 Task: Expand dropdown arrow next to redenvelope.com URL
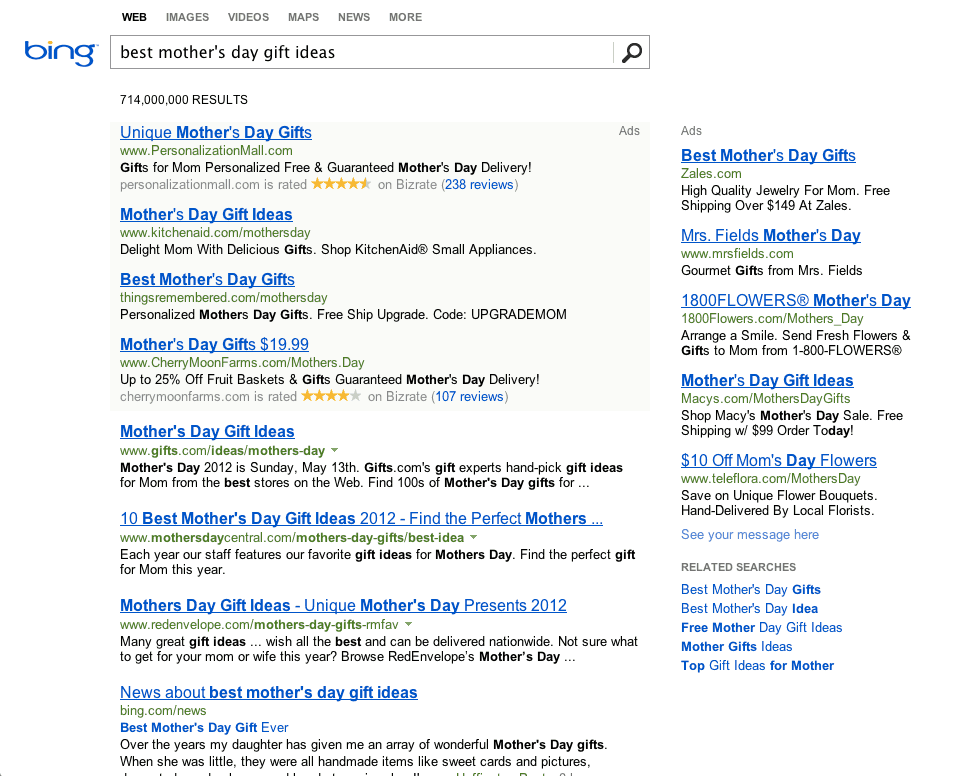coord(408,624)
